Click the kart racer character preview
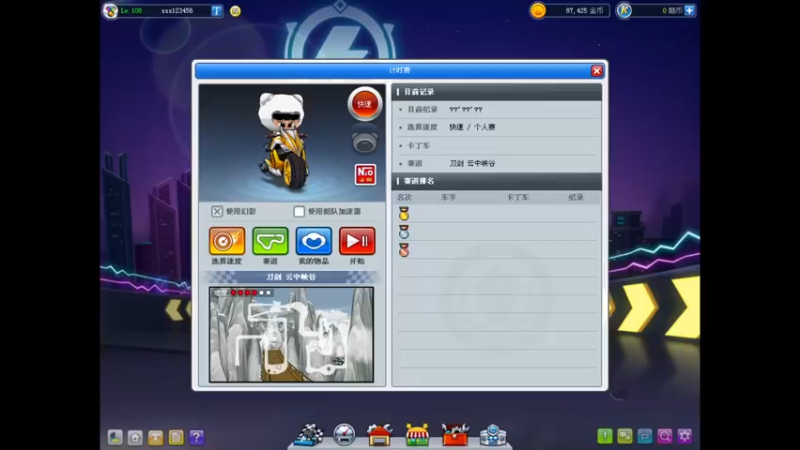Viewport: 800px width, 450px height. pos(284,142)
